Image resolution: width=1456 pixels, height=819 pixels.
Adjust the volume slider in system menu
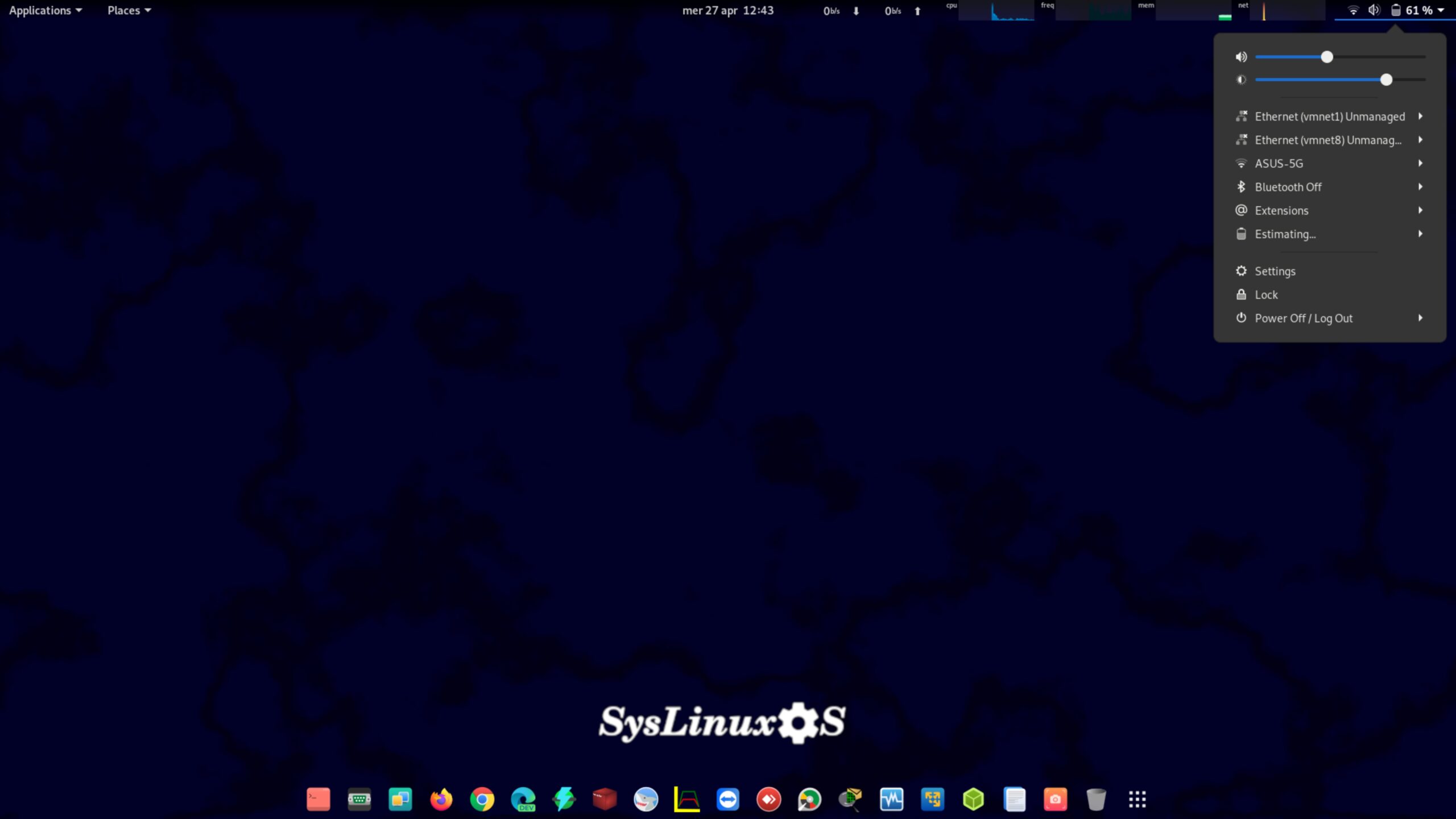pyautogui.click(x=1341, y=57)
